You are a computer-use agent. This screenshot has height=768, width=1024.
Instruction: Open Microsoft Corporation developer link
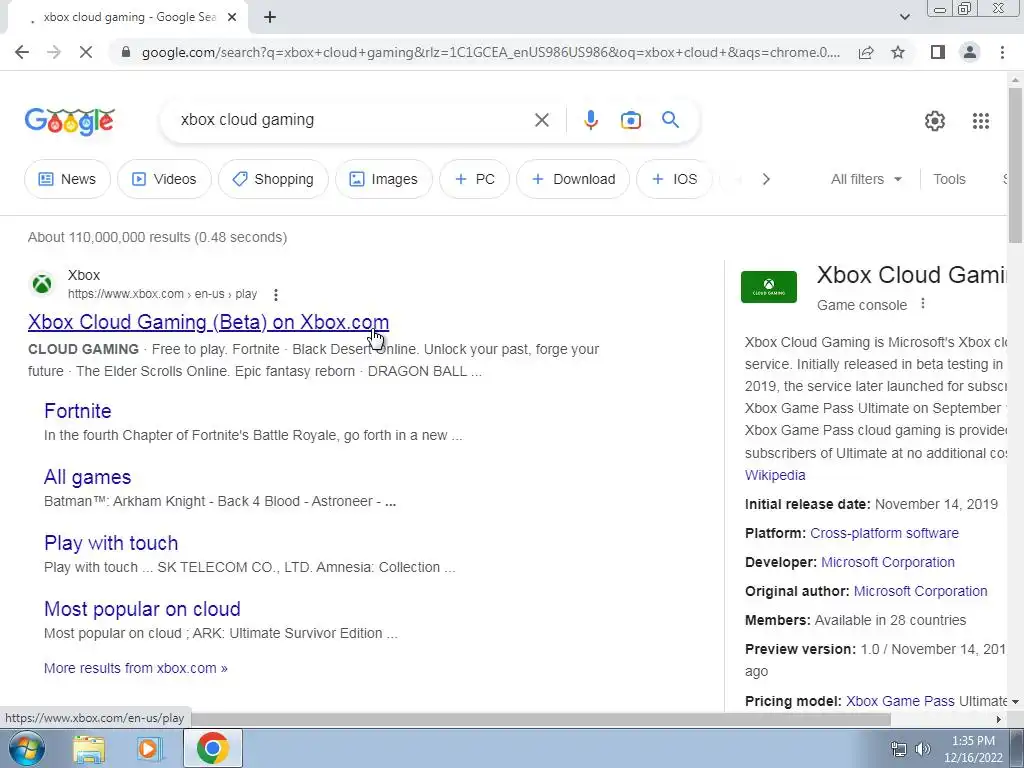tap(888, 562)
